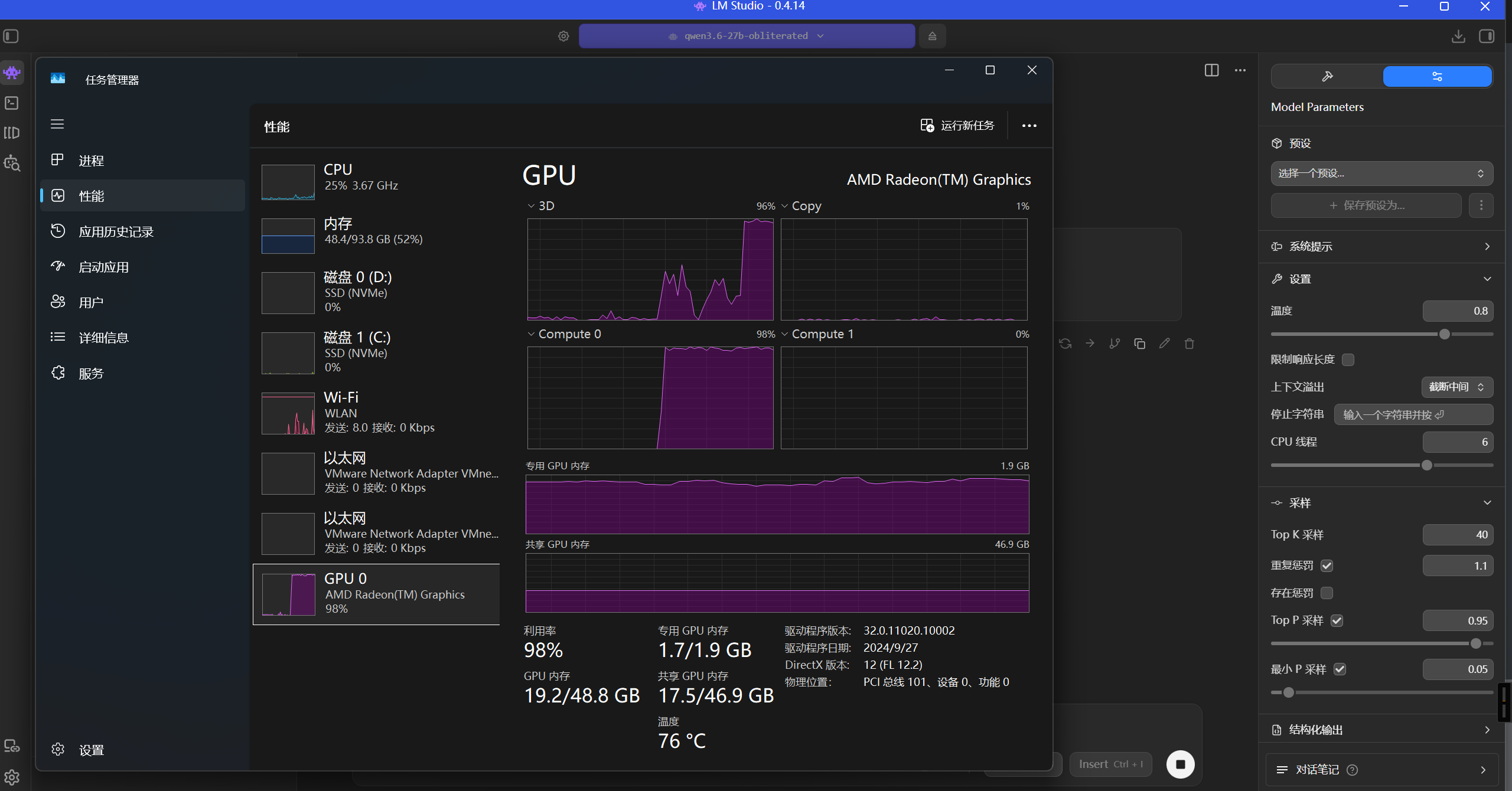This screenshot has width=1512, height=791.
Task: Expand the structured output section
Action: (1382, 730)
